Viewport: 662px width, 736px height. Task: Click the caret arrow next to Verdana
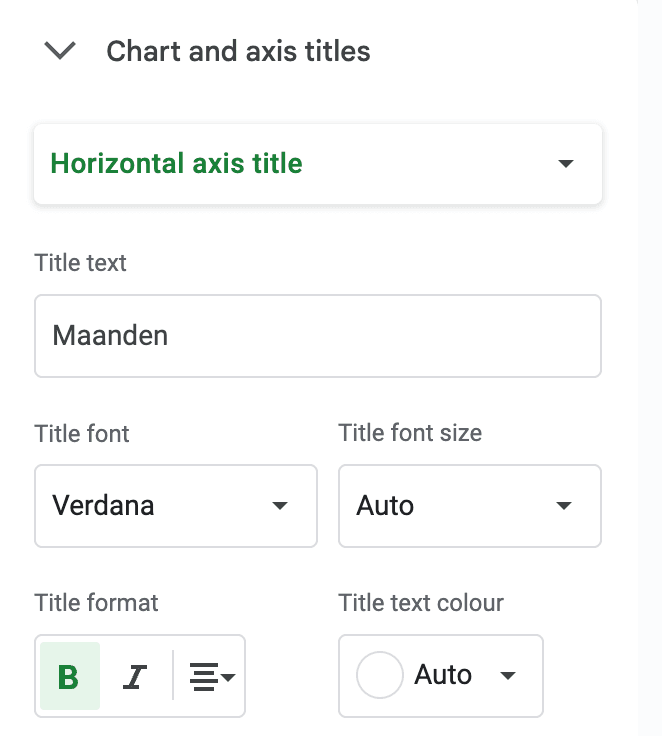[x=280, y=506]
